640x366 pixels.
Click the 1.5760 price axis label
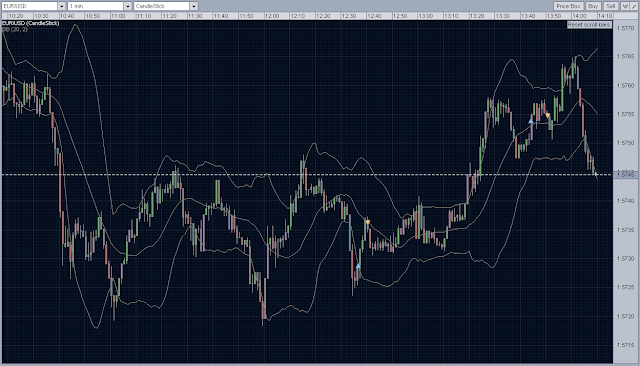[625, 86]
